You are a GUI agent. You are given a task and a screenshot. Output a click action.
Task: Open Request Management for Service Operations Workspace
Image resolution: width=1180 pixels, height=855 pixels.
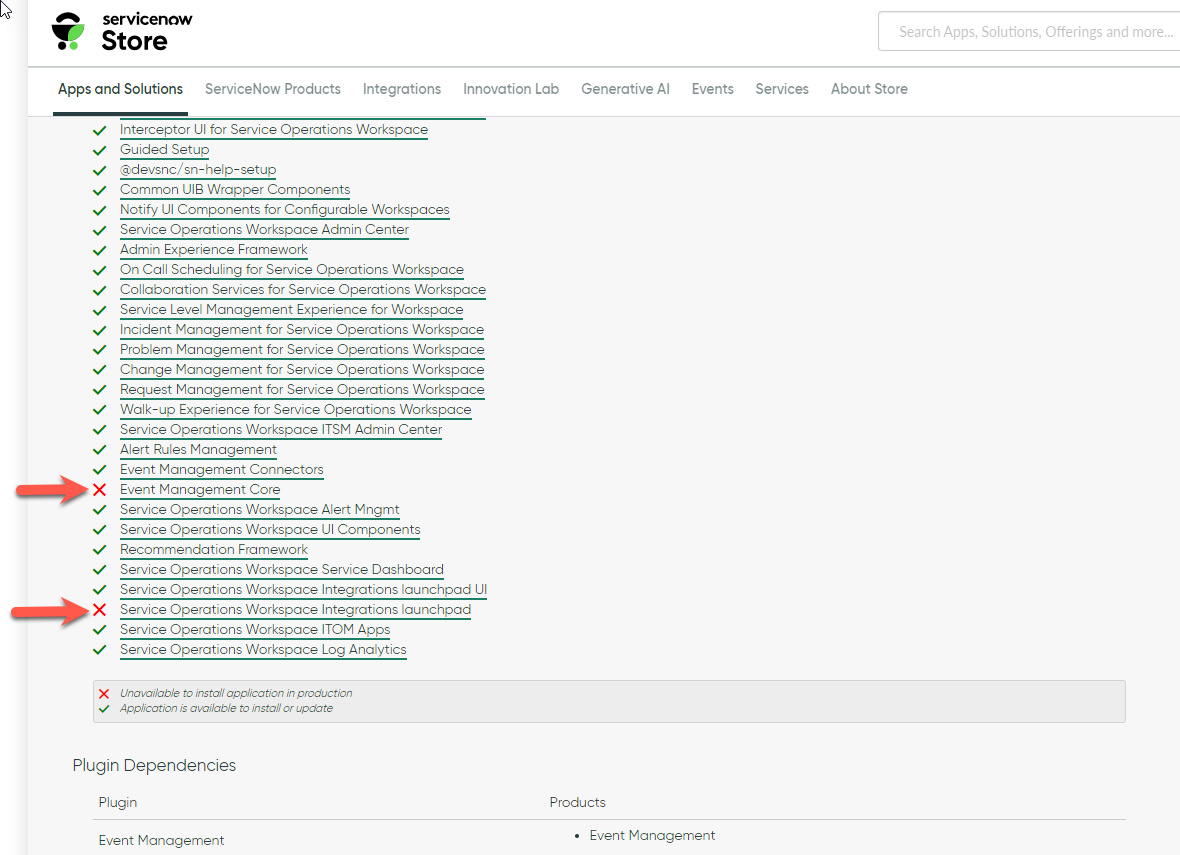(302, 389)
